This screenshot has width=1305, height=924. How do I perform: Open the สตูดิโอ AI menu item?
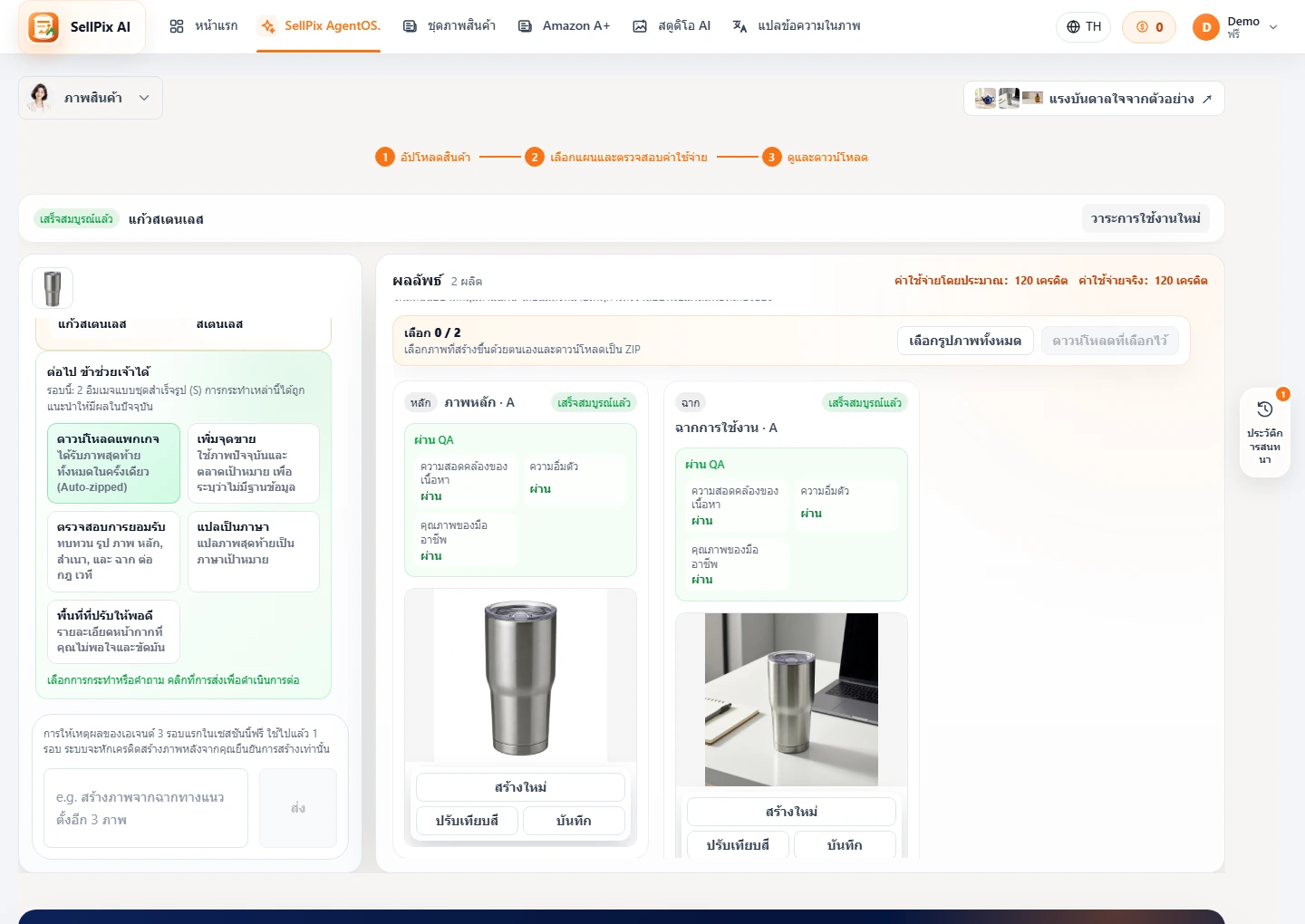pos(672,26)
